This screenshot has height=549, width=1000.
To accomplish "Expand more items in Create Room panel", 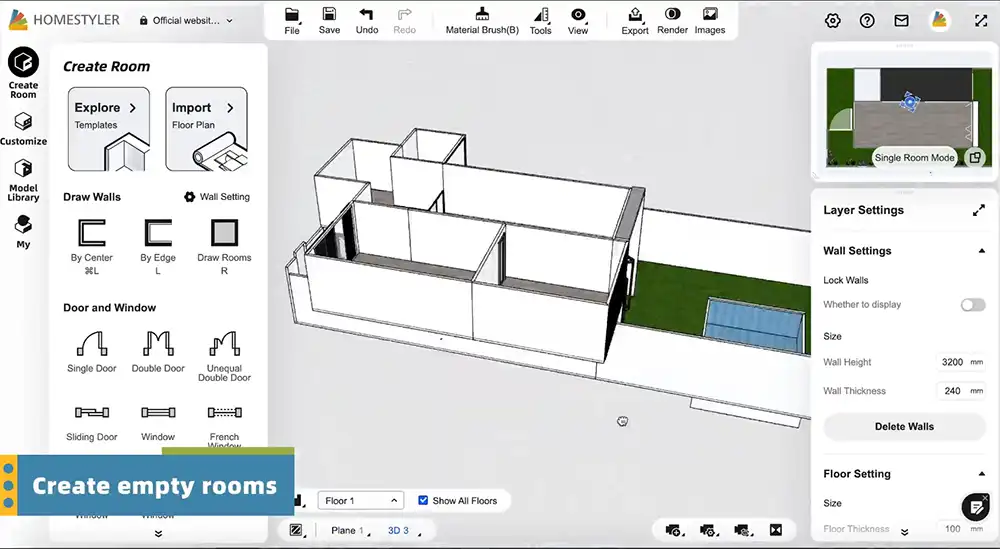I will pyautogui.click(x=158, y=534).
